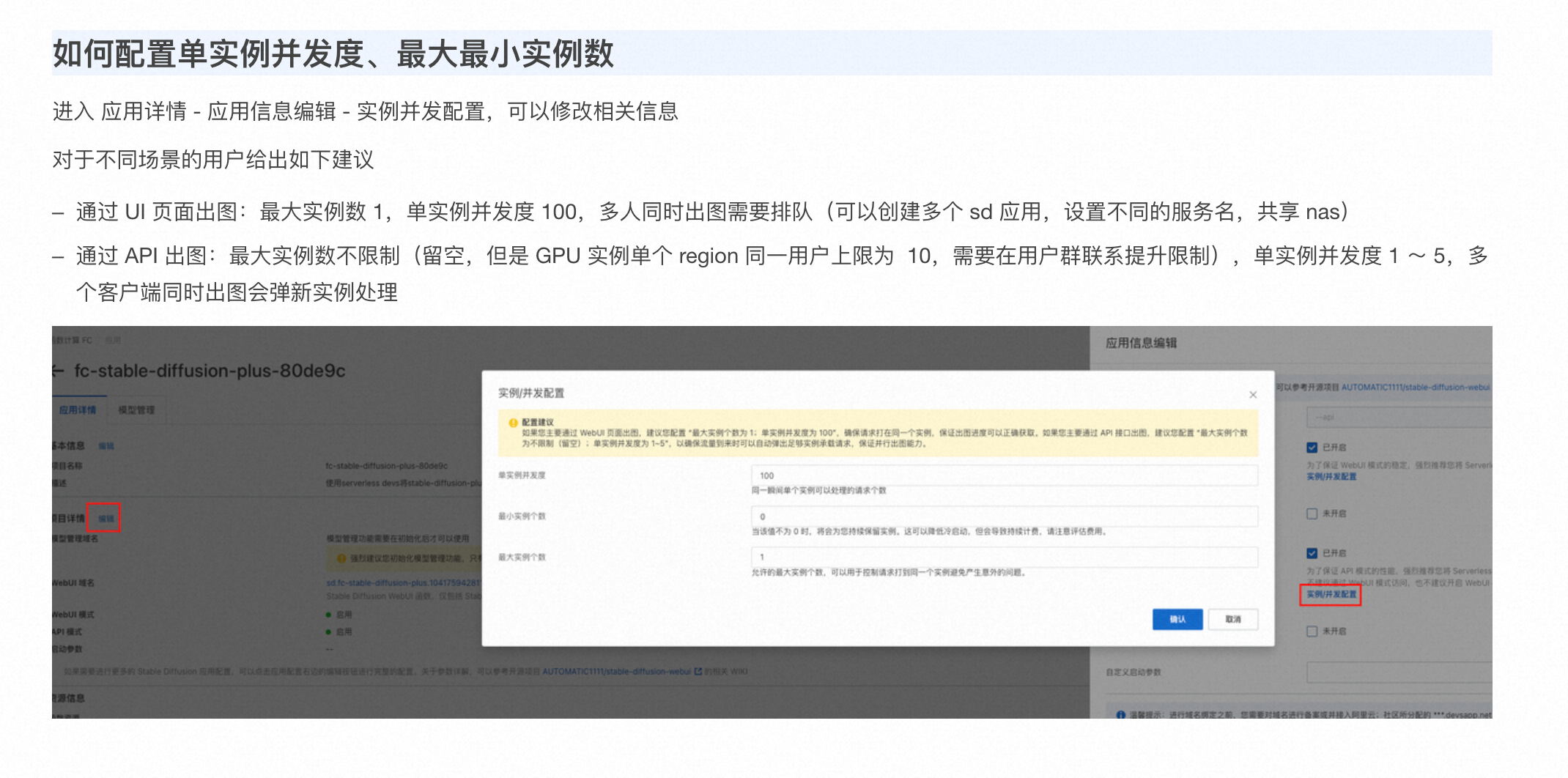Click warning icon in 强烈建议您初始化模型管理功能 banner

pos(341,559)
